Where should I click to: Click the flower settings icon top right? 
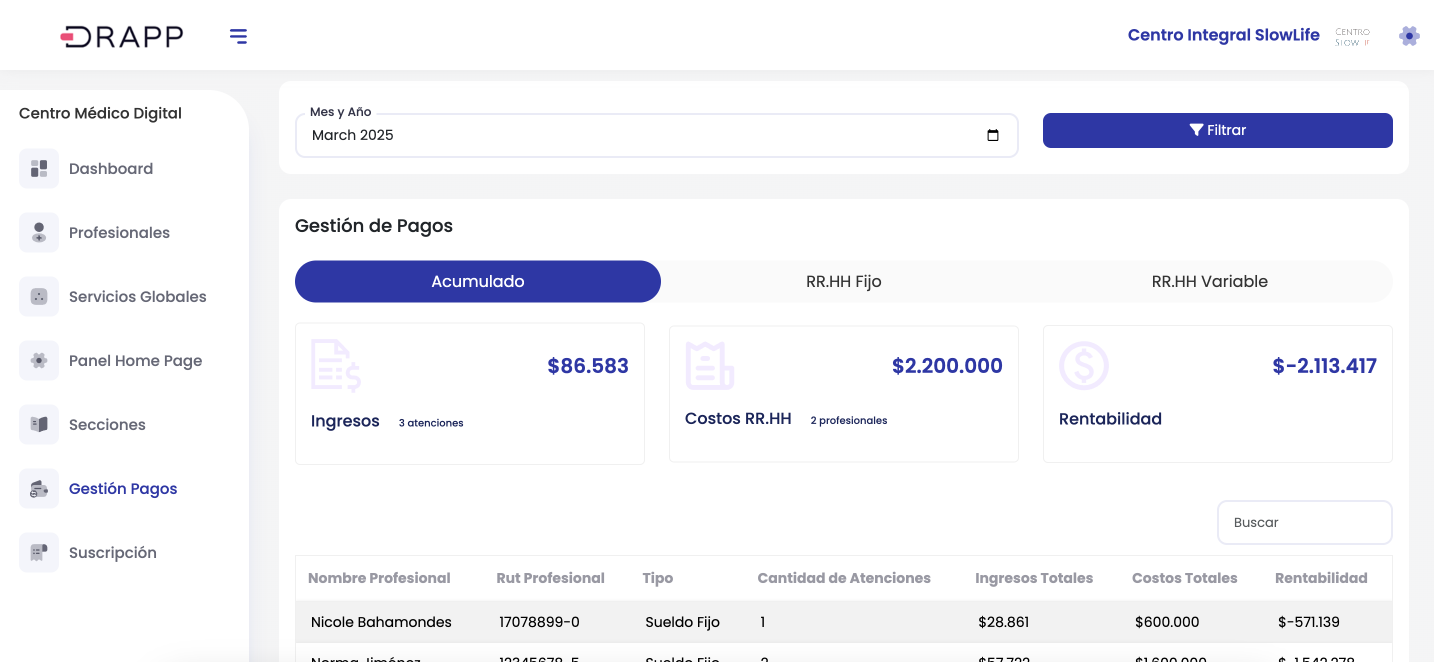coord(1409,36)
